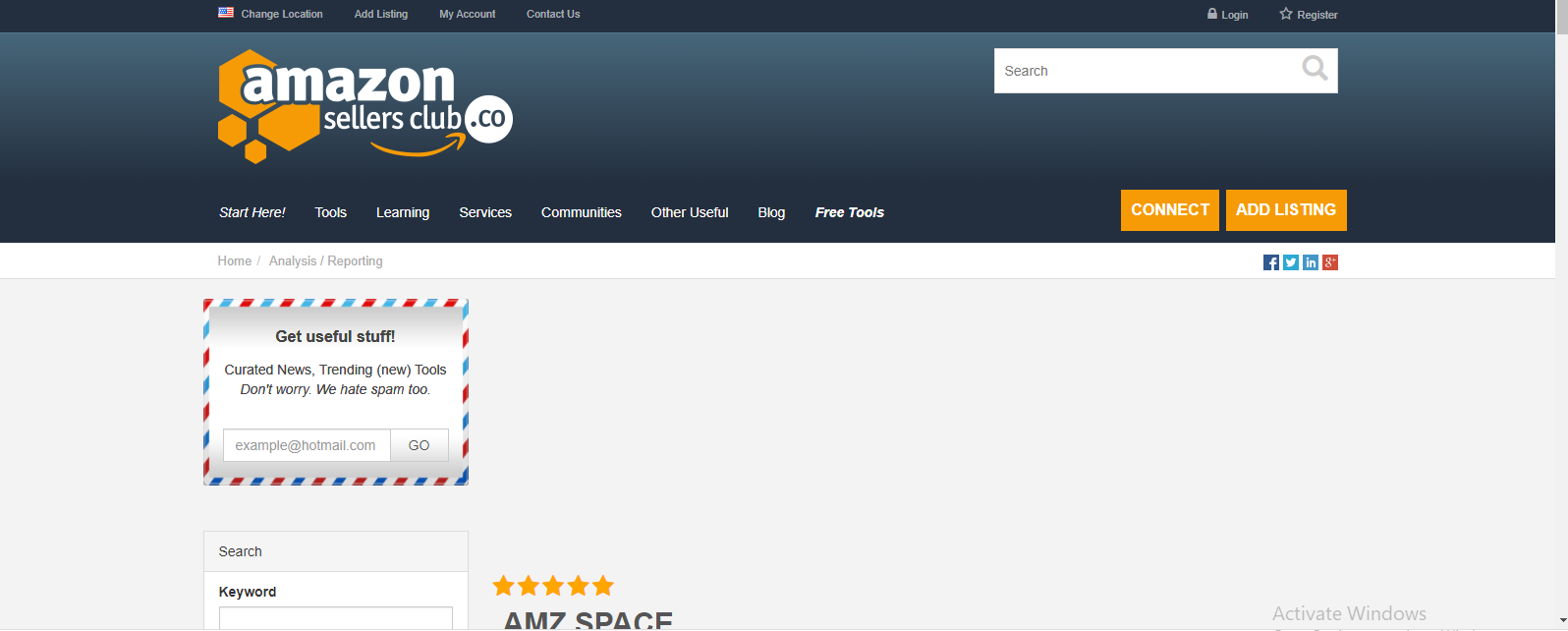The image size is (1568, 631).
Task: Open the Other Useful menu
Action: click(x=690, y=212)
